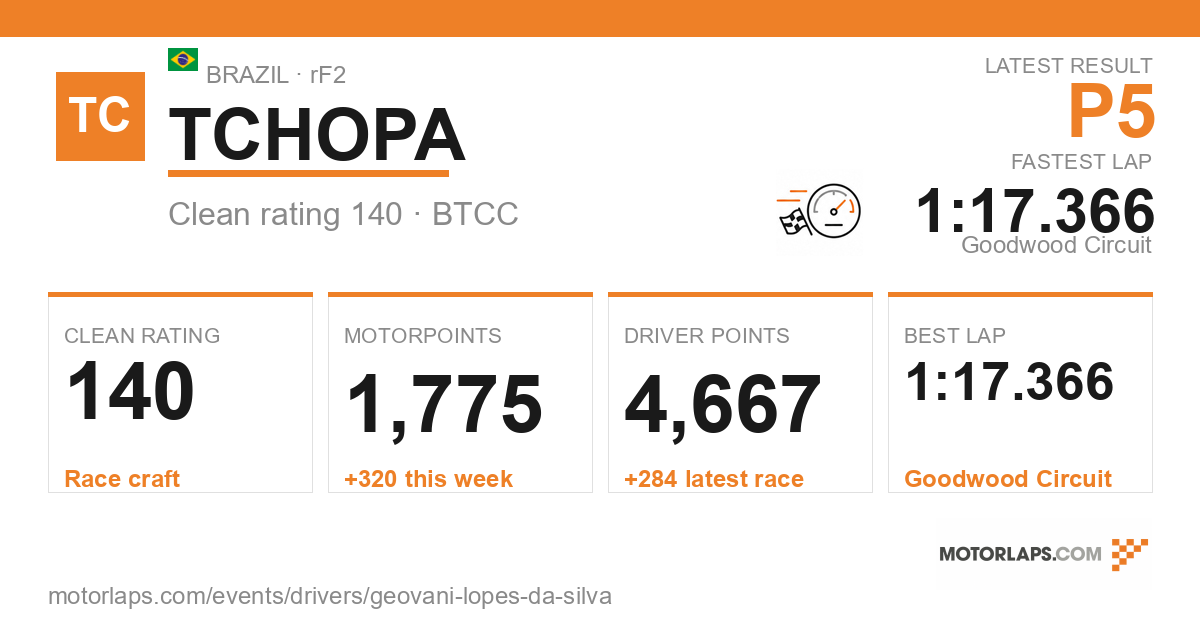The image size is (1200, 630).
Task: Select the Goodwood Circuit label under fastest lap
Action: (1056, 245)
